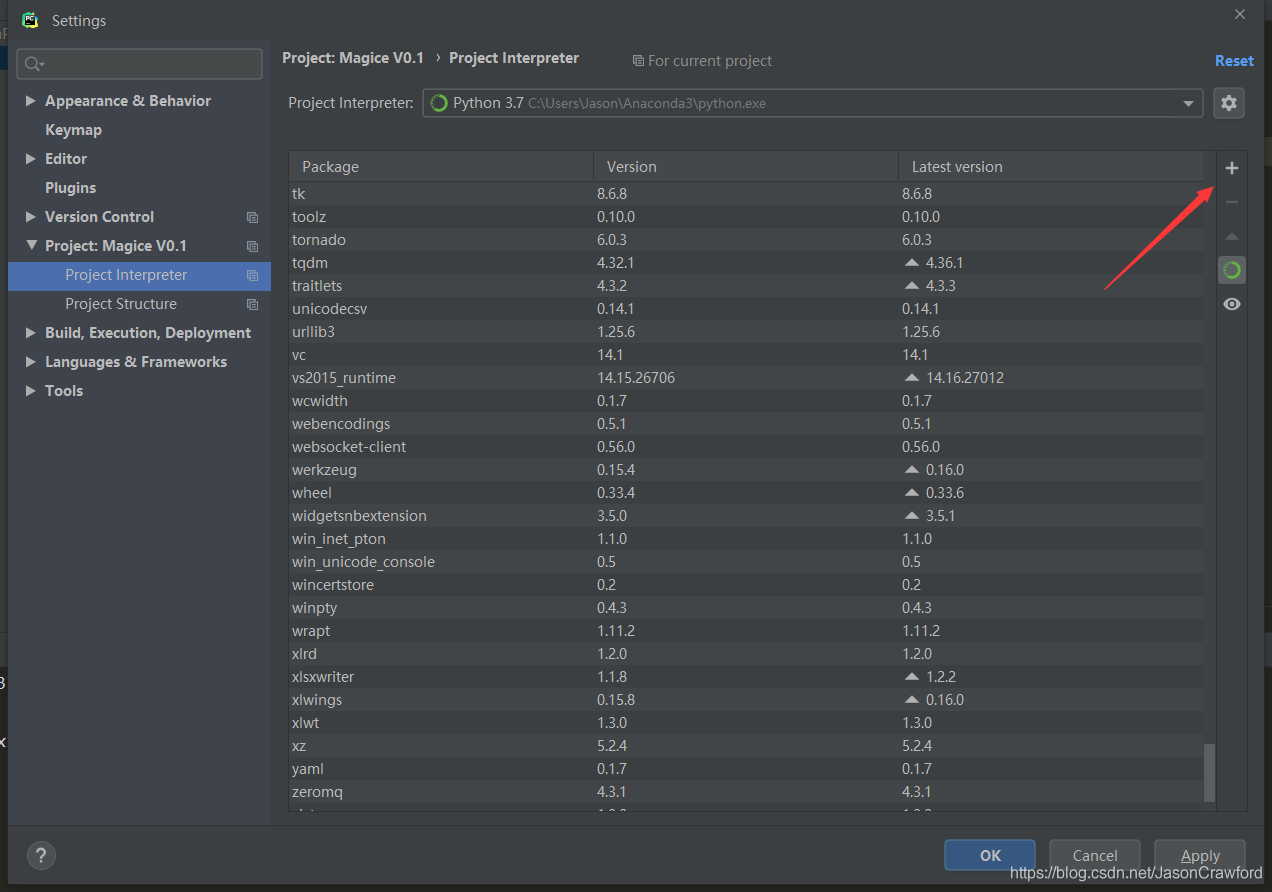Click the For current project icon
Image resolution: width=1272 pixels, height=892 pixels.
[x=638, y=61]
